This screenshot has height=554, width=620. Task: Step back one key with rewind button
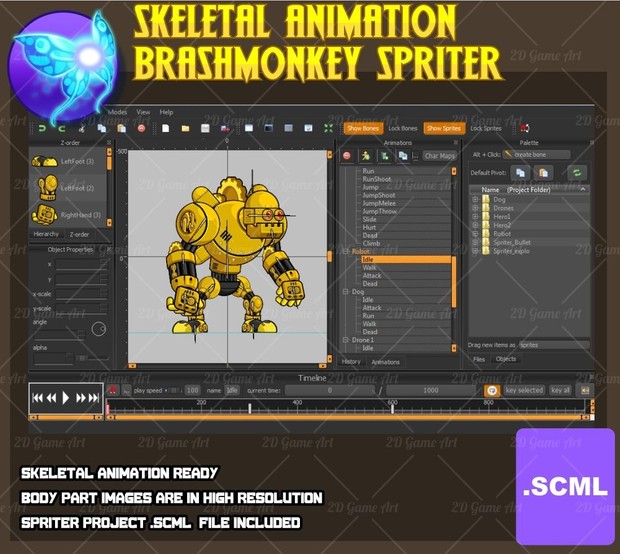click(x=51, y=398)
